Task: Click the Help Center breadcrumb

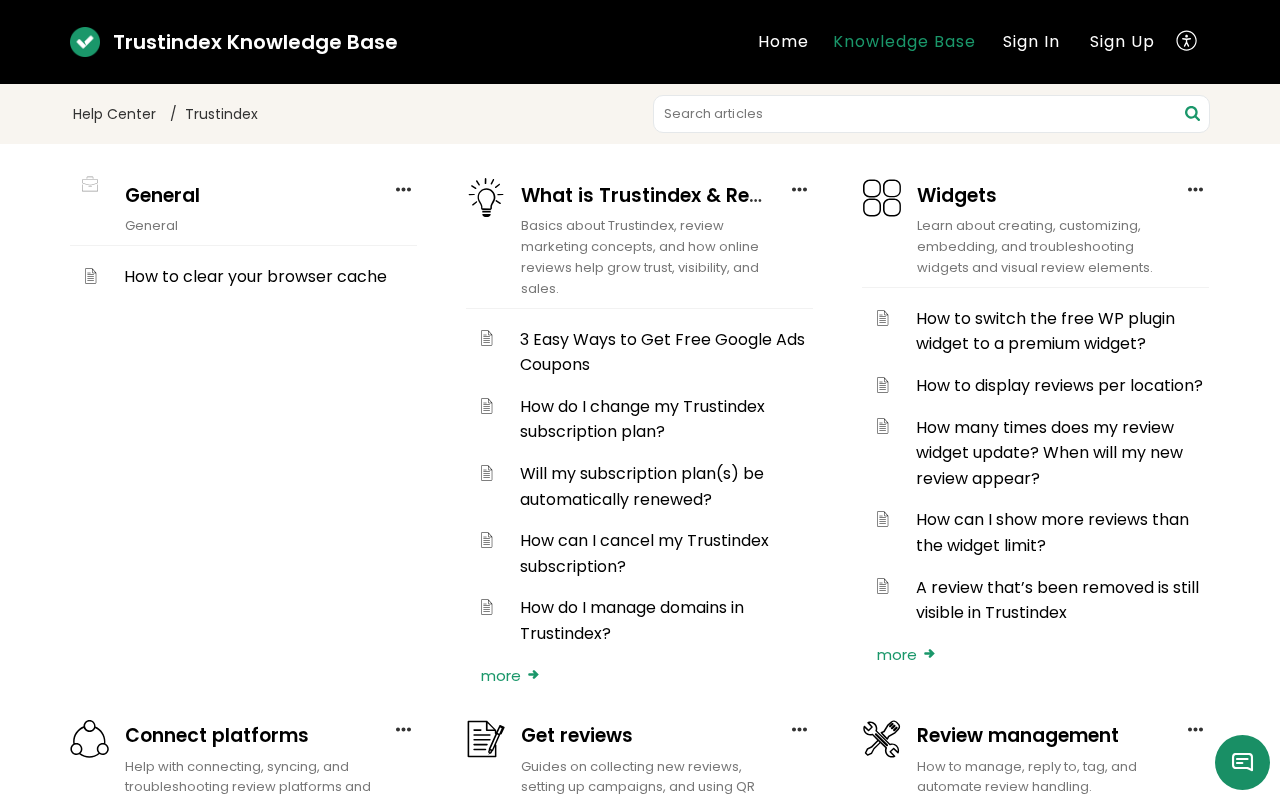Action: tap(114, 114)
